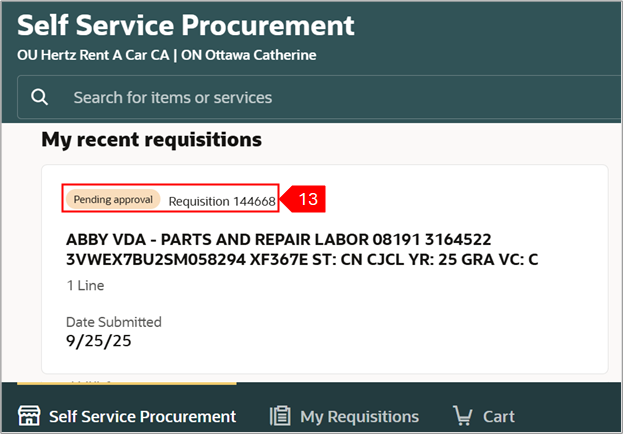
Task: Click the shopping cart icon
Action: [462, 416]
